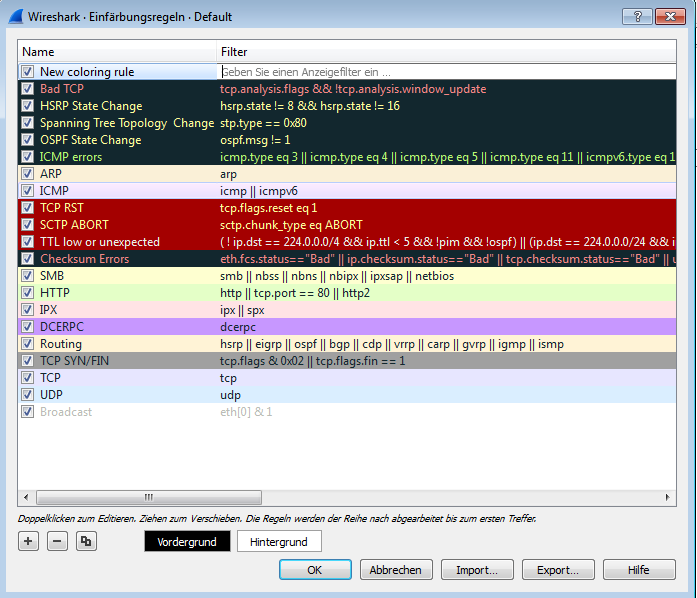Select filter "tcp.flags & 0x02 || tcp.flags.fin == 1"
697x598 pixels.
coord(312,361)
